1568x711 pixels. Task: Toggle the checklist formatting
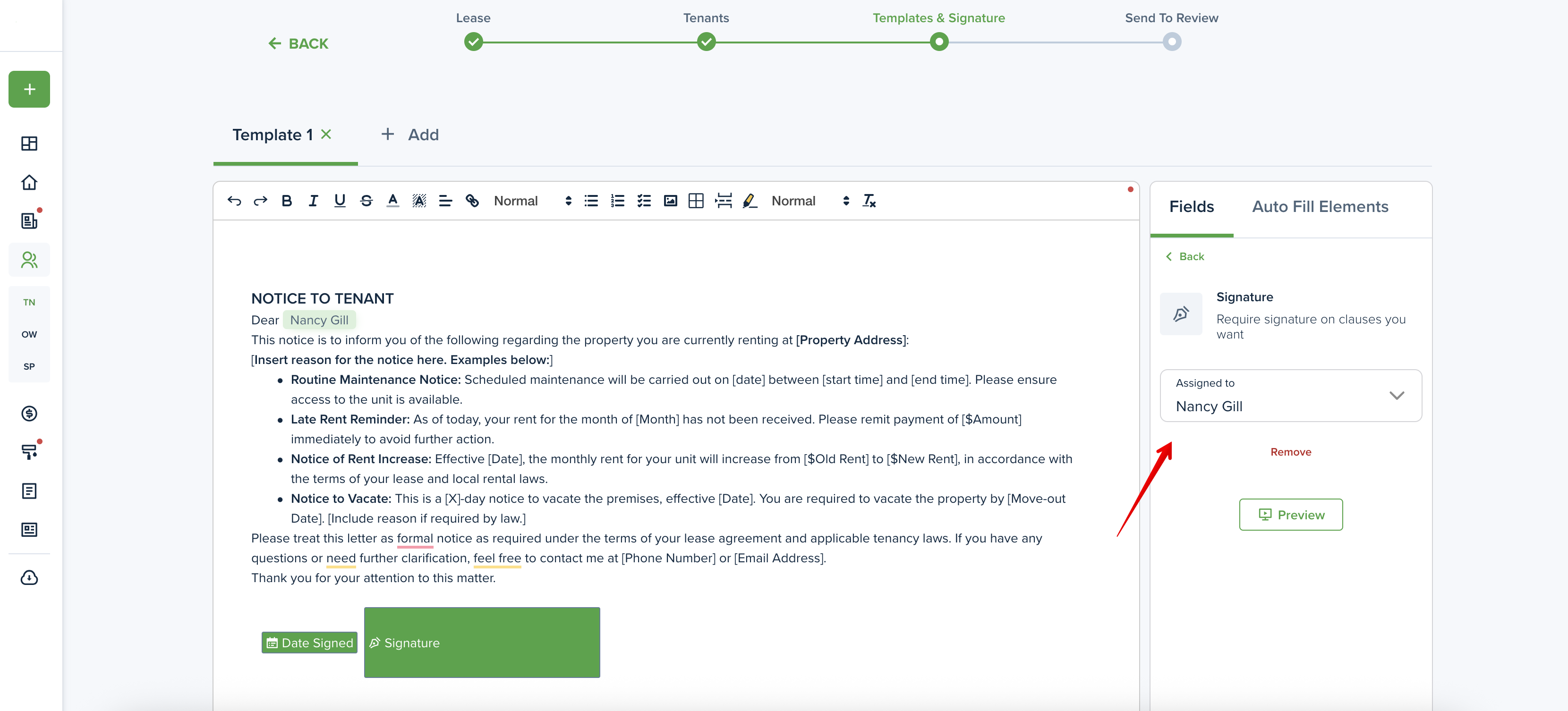point(644,201)
